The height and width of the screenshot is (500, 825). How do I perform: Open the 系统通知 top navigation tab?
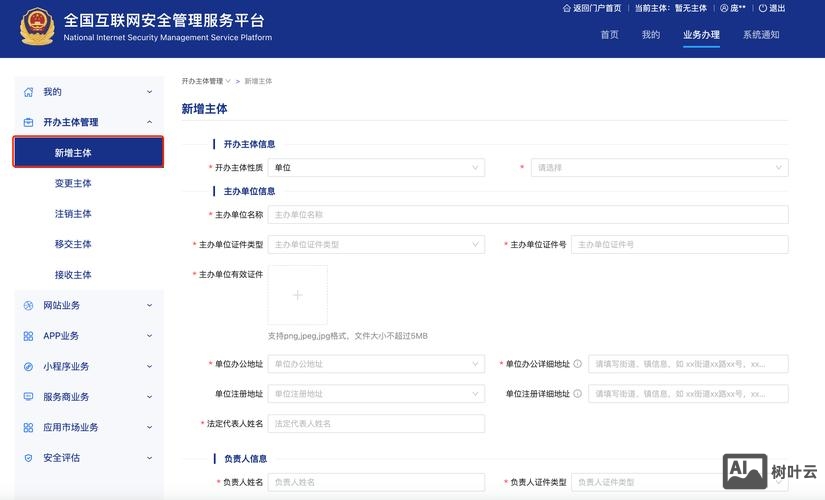click(761, 35)
